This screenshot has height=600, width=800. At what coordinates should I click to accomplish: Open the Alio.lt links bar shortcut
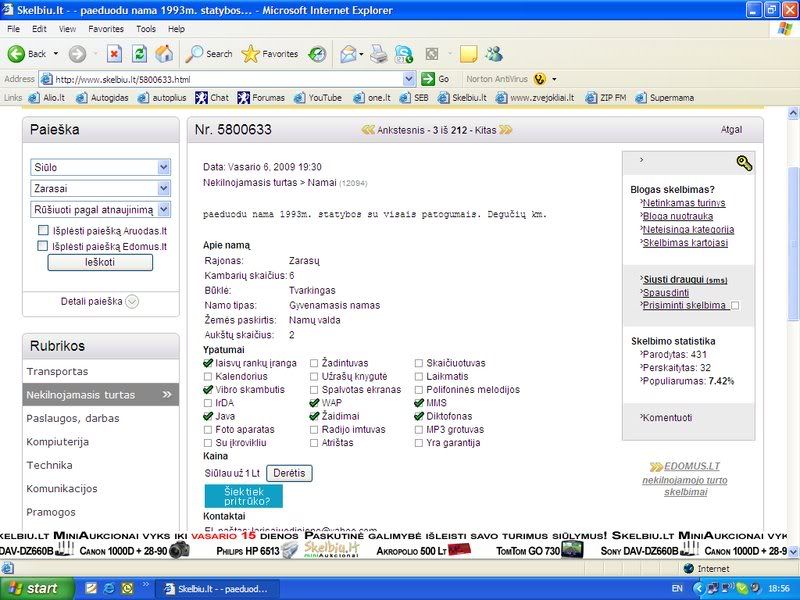[x=47, y=97]
